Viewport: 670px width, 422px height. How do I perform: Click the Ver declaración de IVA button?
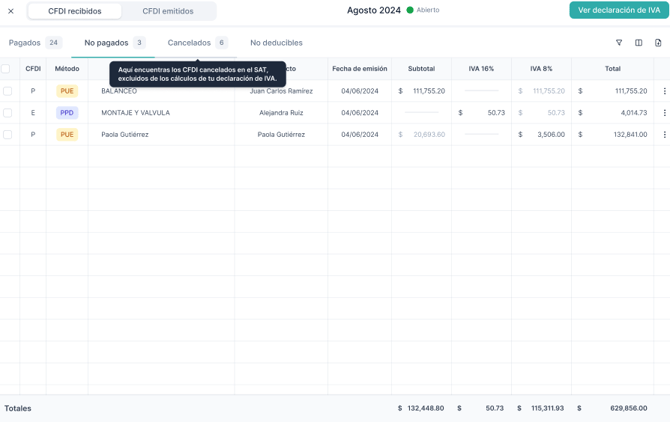point(618,10)
